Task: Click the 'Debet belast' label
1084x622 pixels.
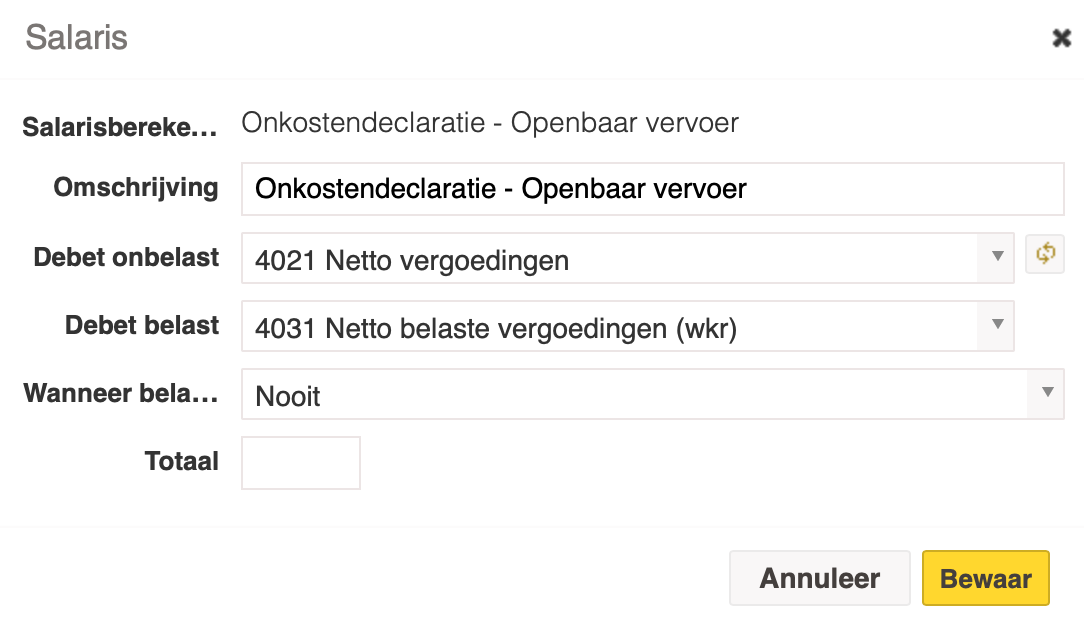Action: (x=142, y=325)
